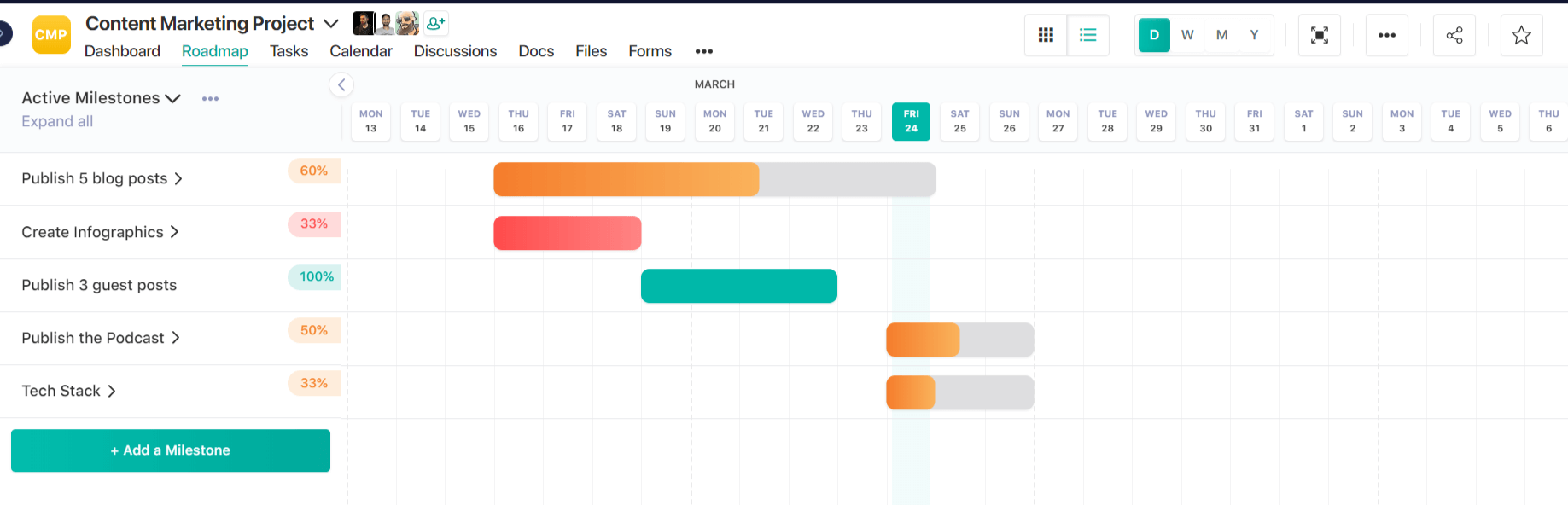
Task: Open more options in top toolbar
Action: tap(1386, 35)
